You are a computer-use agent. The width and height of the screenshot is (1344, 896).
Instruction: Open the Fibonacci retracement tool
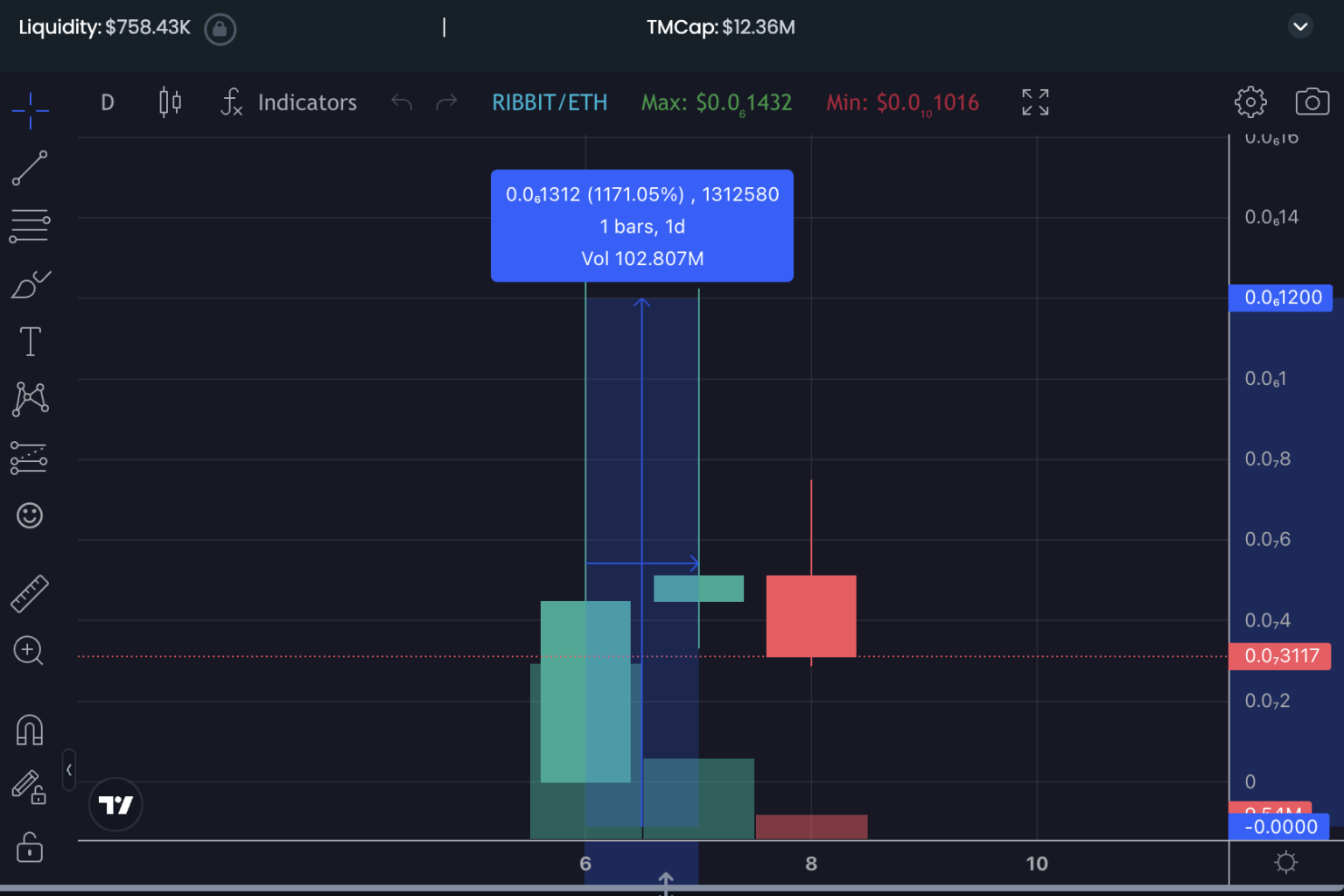point(30,226)
